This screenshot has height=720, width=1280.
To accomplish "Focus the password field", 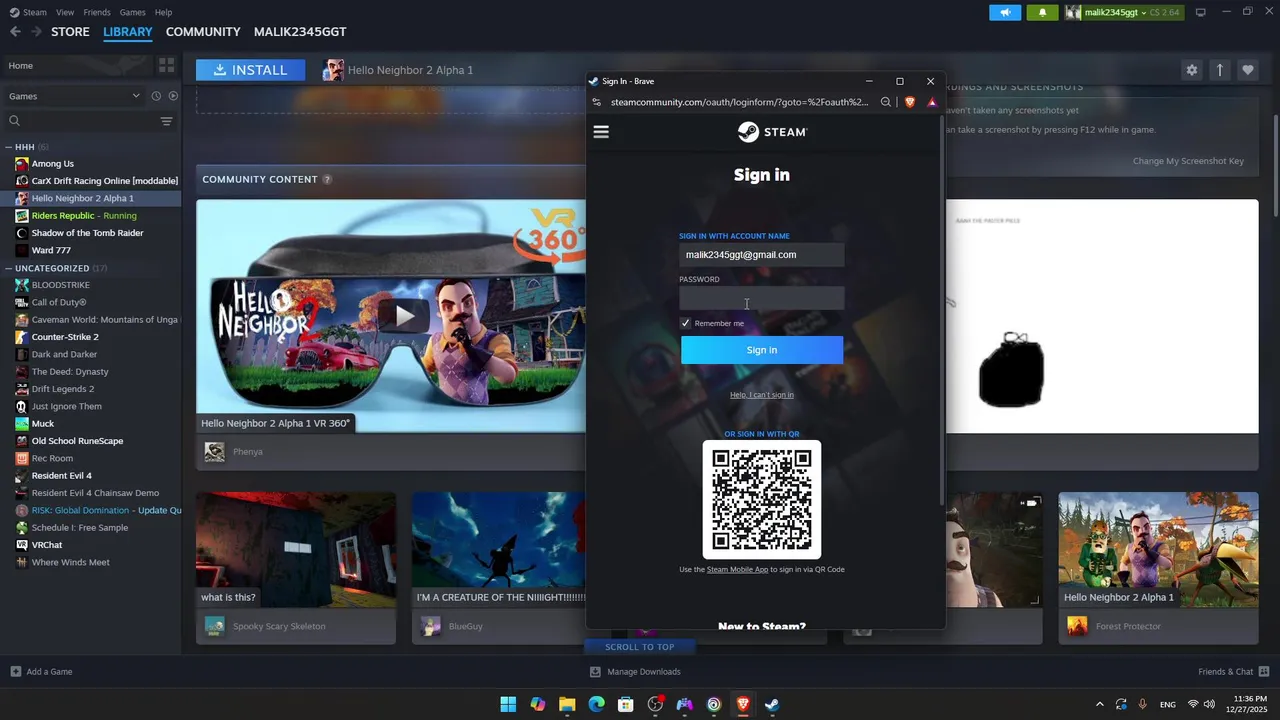I will point(762,298).
